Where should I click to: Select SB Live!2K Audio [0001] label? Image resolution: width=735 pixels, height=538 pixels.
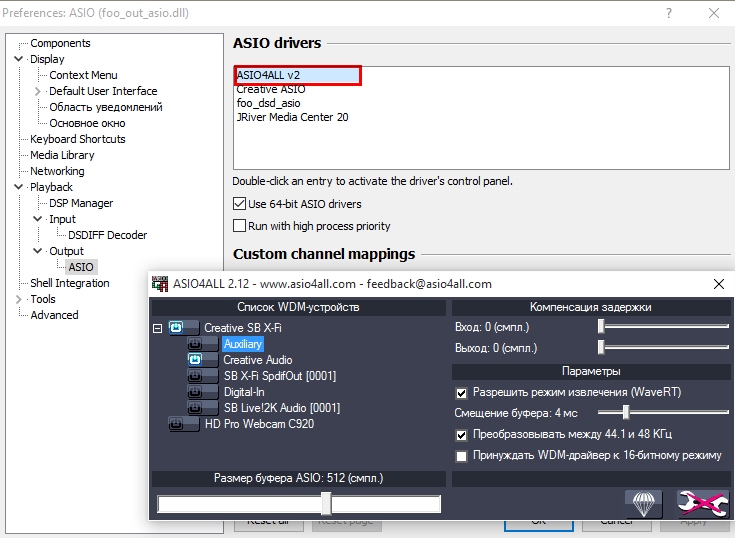tap(282, 408)
